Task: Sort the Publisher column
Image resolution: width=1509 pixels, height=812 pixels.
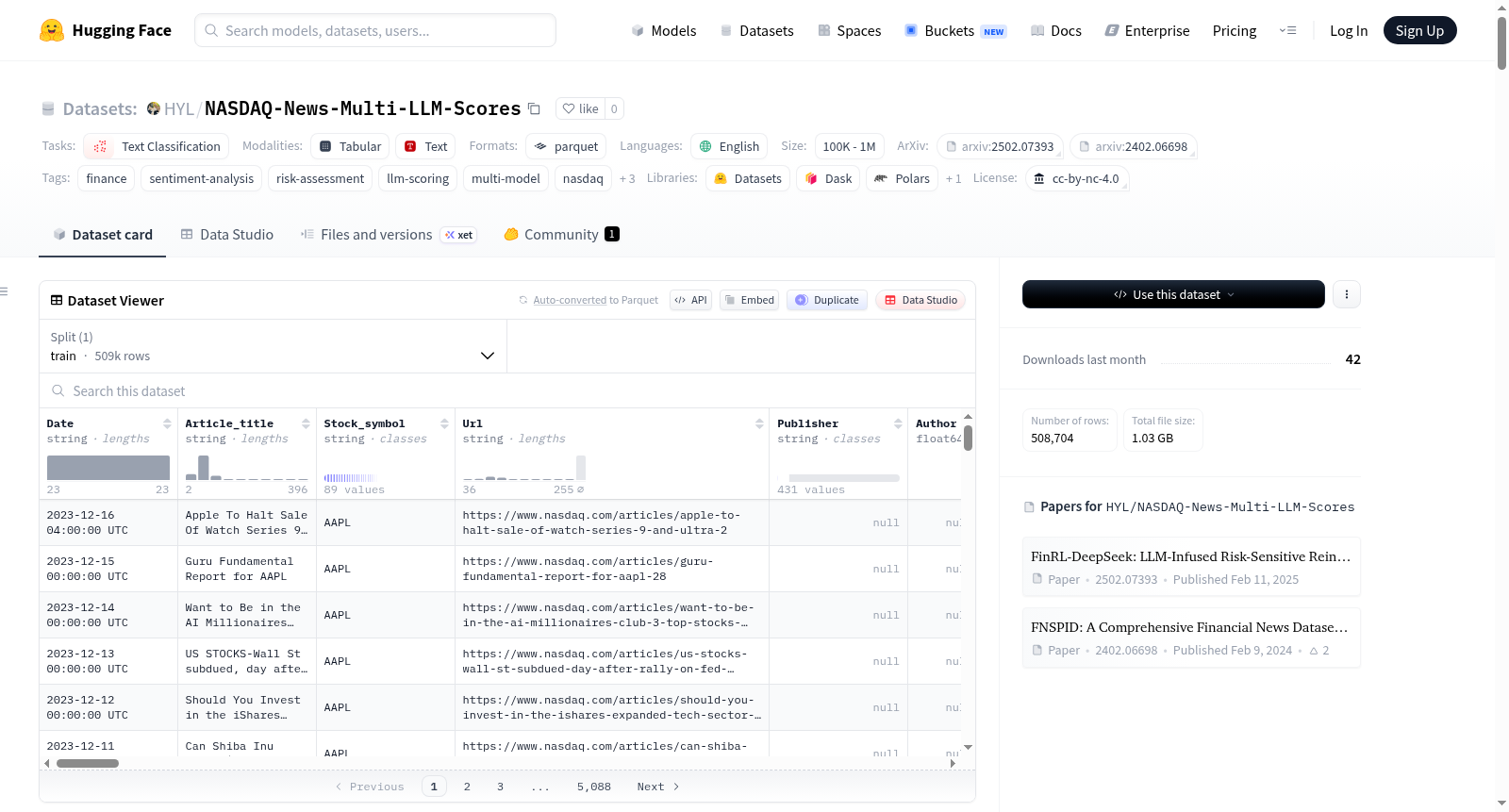Action: tap(898, 423)
